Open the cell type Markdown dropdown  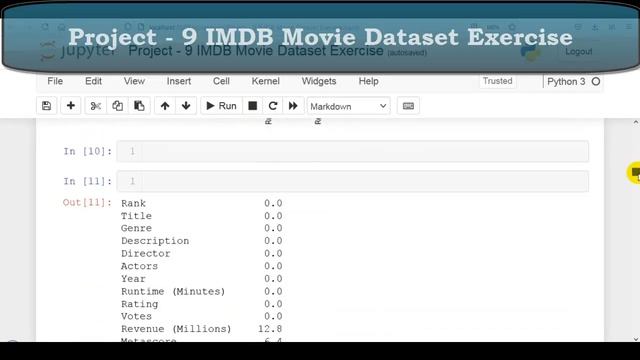pos(348,106)
